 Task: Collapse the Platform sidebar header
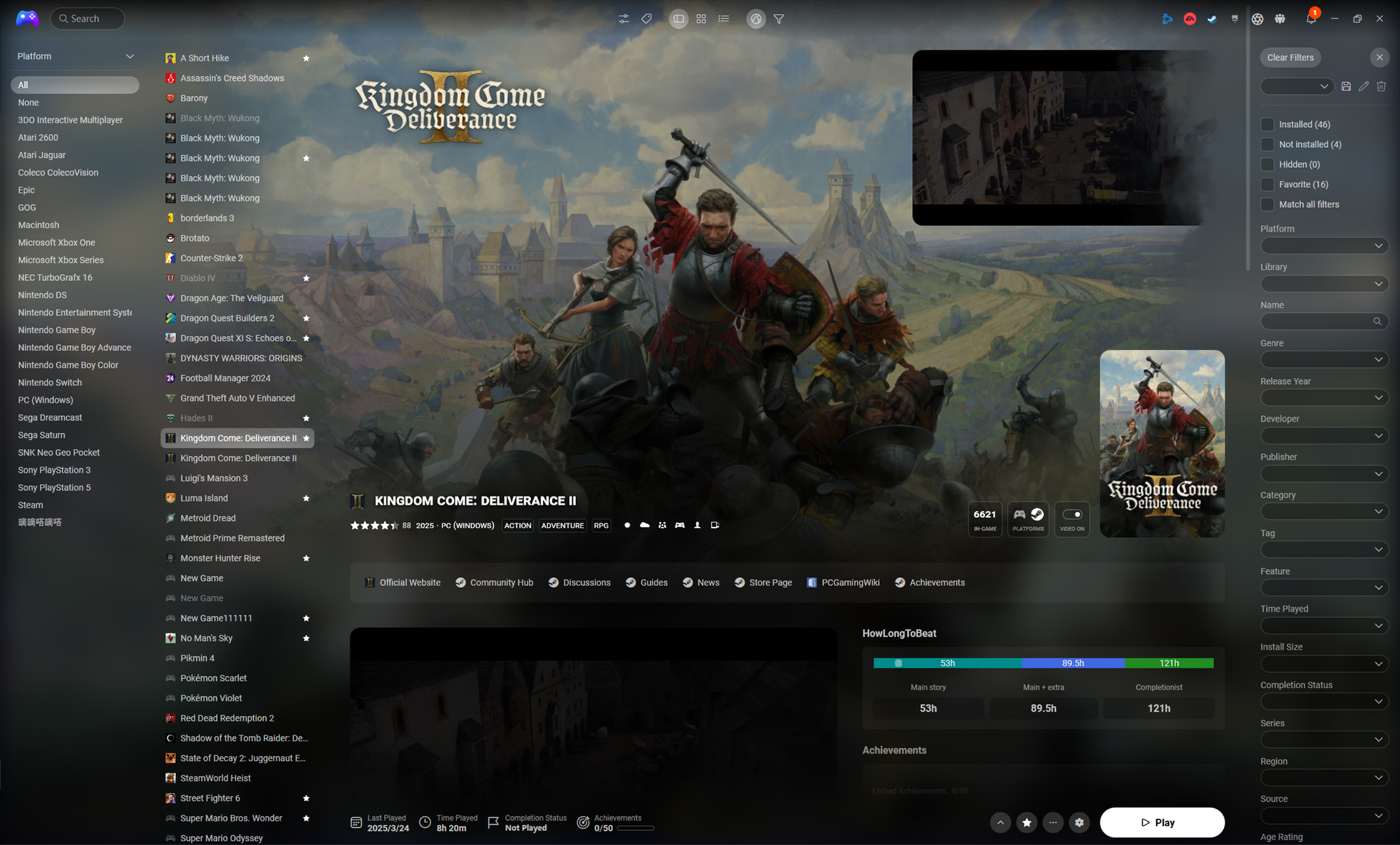pyautogui.click(x=129, y=56)
